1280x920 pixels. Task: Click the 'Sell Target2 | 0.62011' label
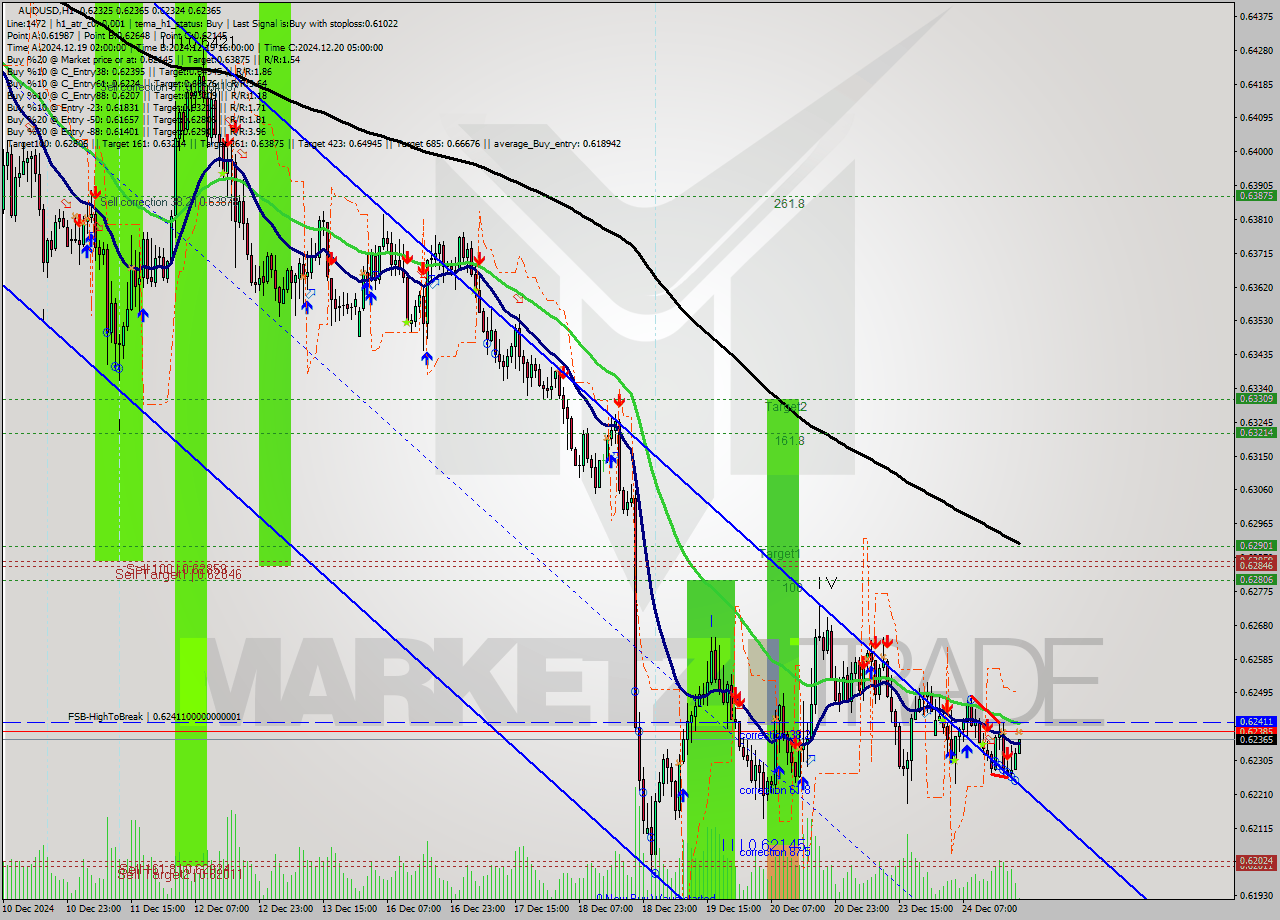click(x=178, y=874)
